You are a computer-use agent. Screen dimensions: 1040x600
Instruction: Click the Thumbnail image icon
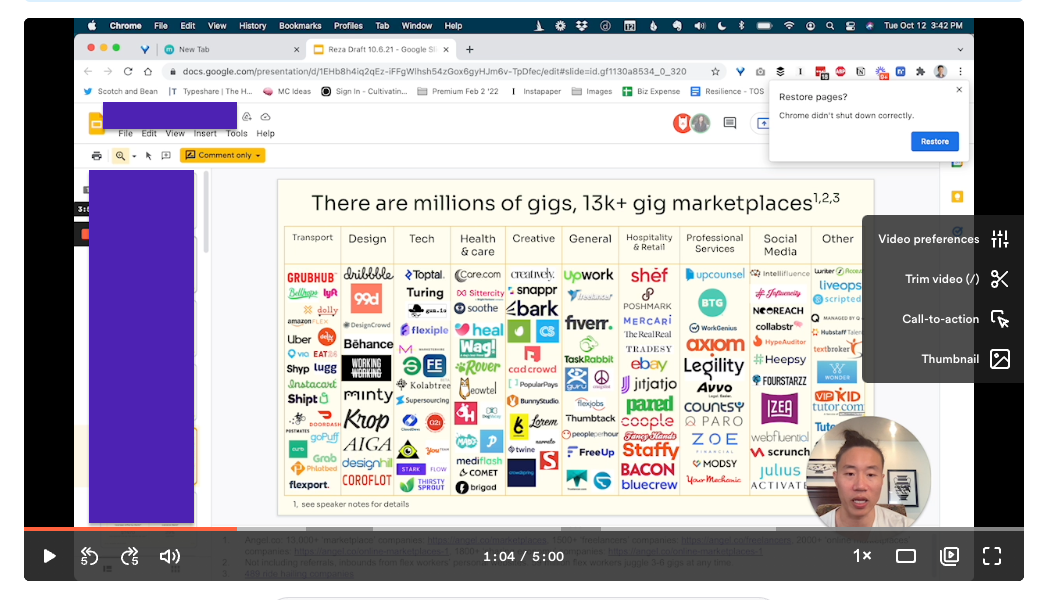point(1000,359)
